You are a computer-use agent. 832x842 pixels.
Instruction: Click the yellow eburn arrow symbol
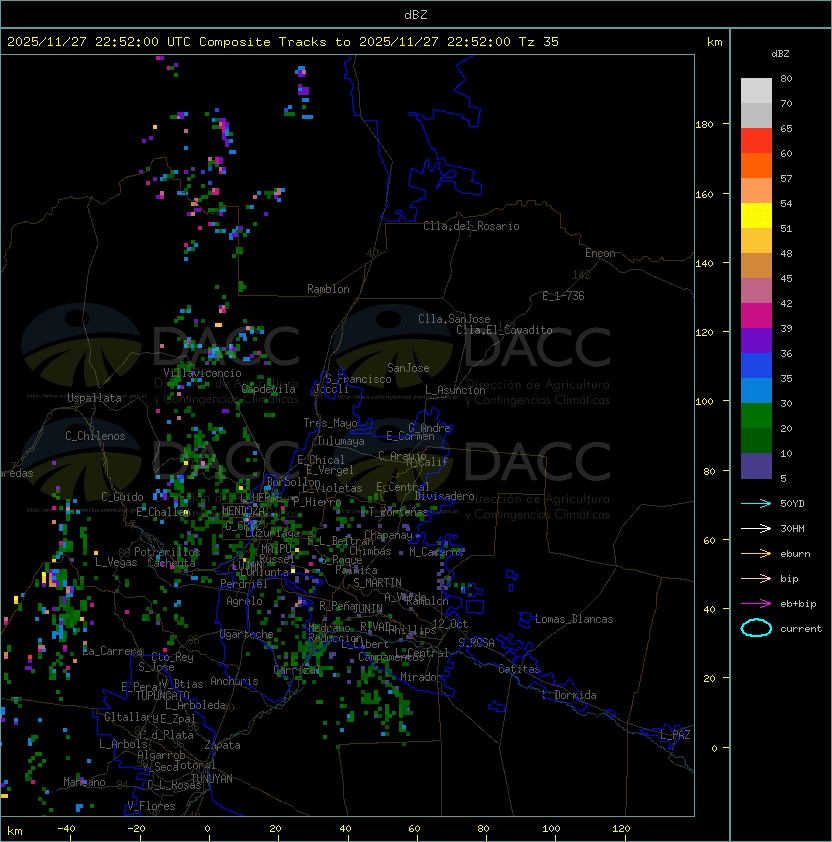756,553
